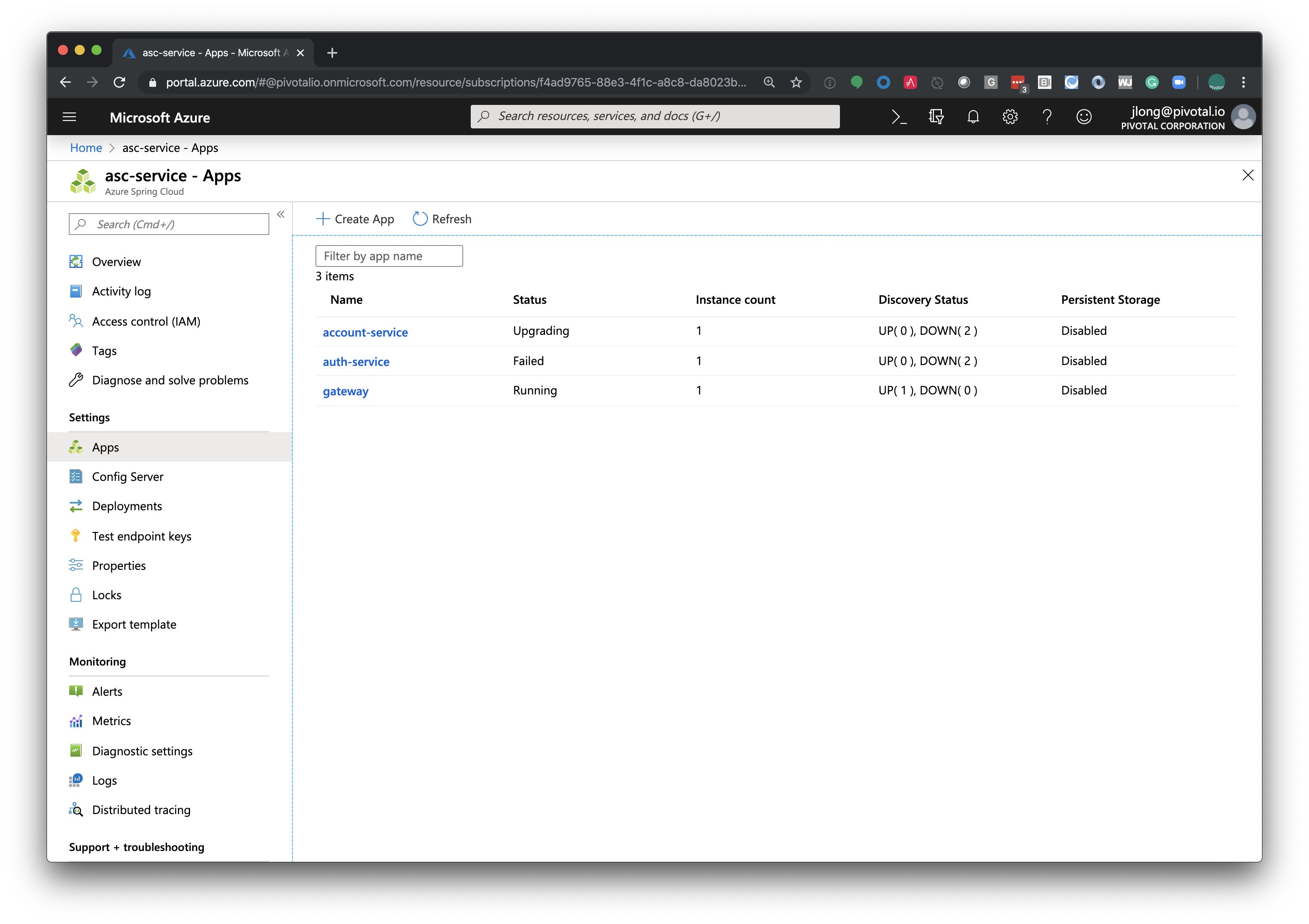Focus the Filter by app name field
The image size is (1309, 924).
[x=389, y=256]
